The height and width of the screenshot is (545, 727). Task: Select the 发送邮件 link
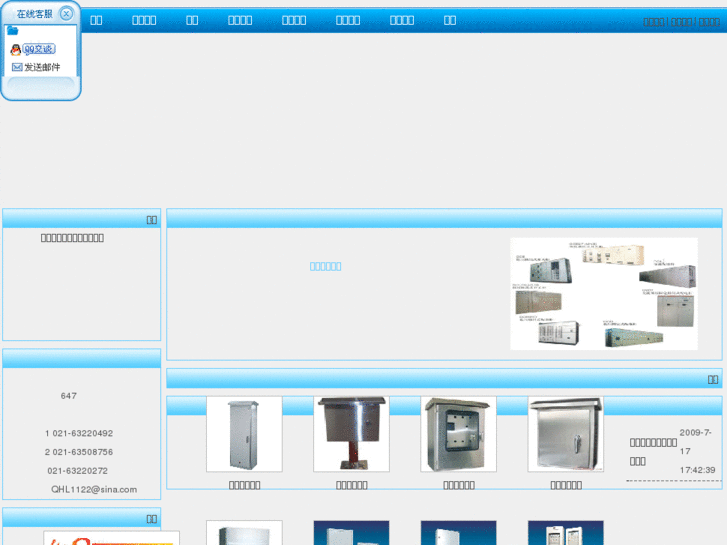(x=42, y=67)
